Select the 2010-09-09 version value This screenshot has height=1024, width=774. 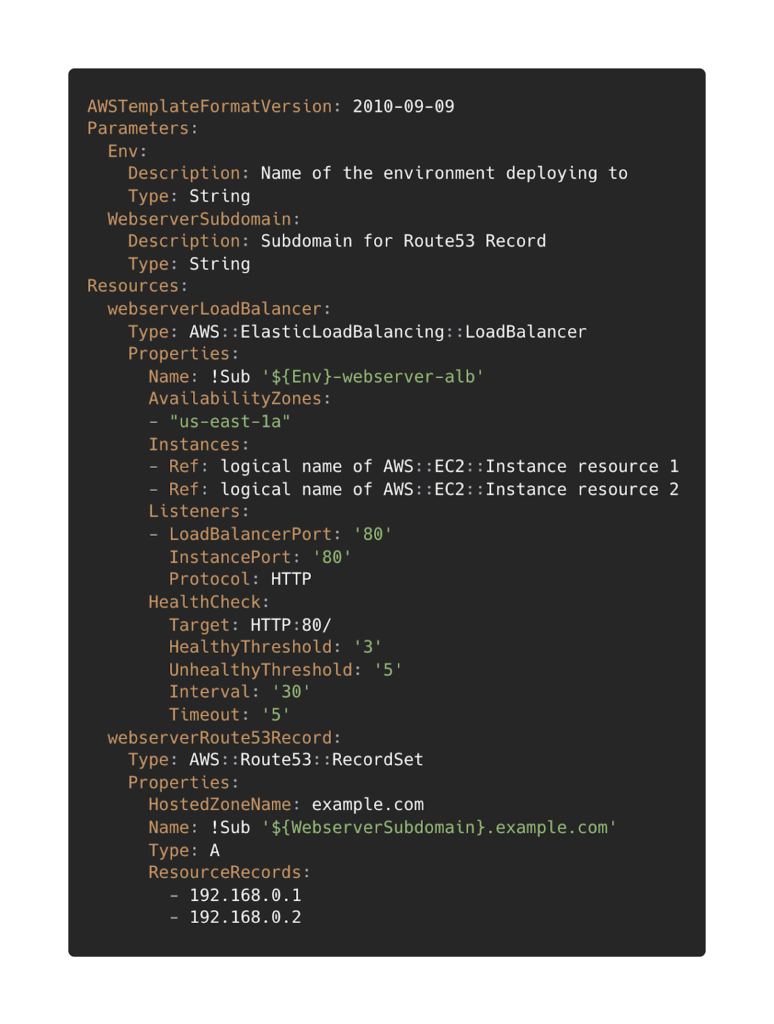[x=404, y=106]
